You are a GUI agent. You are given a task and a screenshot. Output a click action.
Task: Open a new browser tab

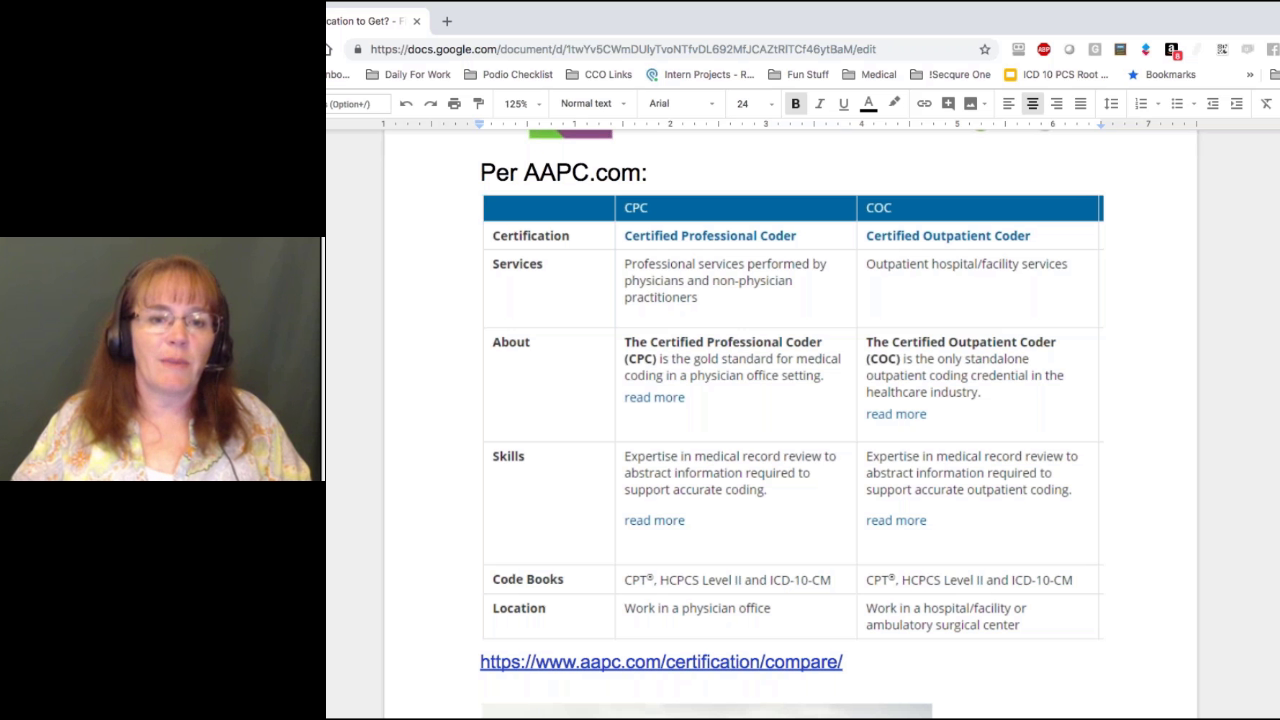coord(447,21)
